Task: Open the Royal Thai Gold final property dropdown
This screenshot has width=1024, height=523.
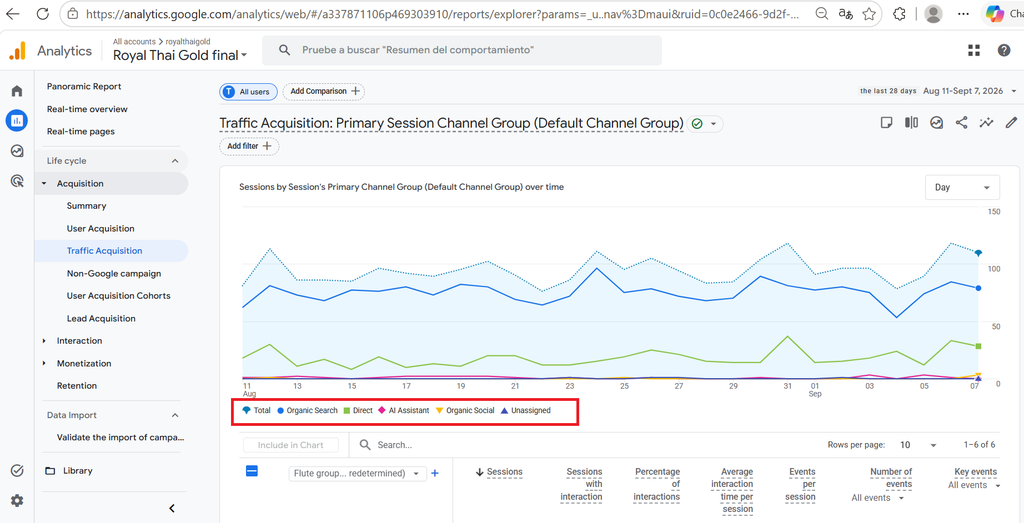Action: tap(180, 55)
